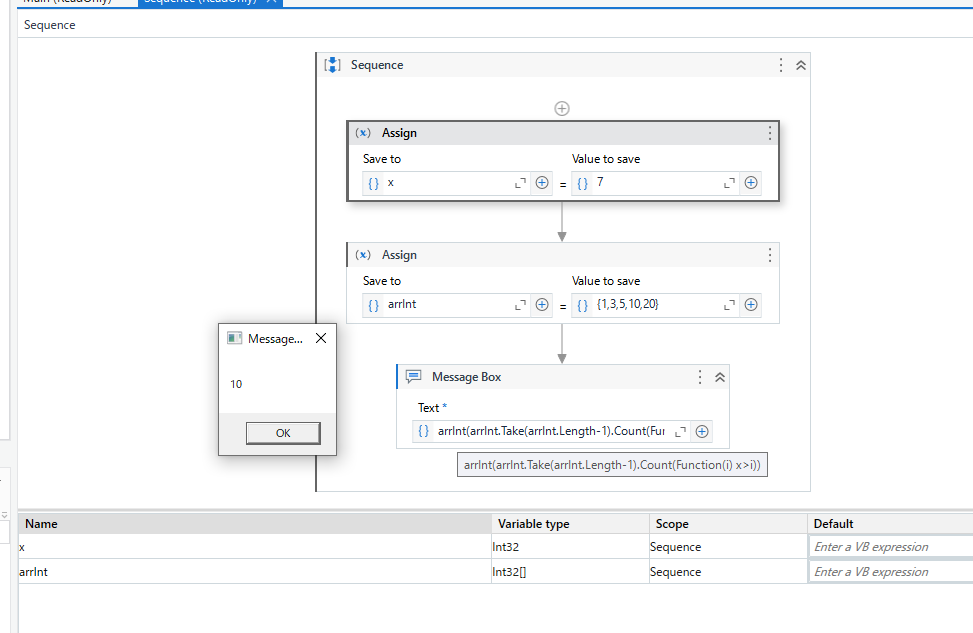Viewport: 973px width, 633px height.
Task: Open the three-dot options menu on Sequence
Action: click(x=780, y=64)
